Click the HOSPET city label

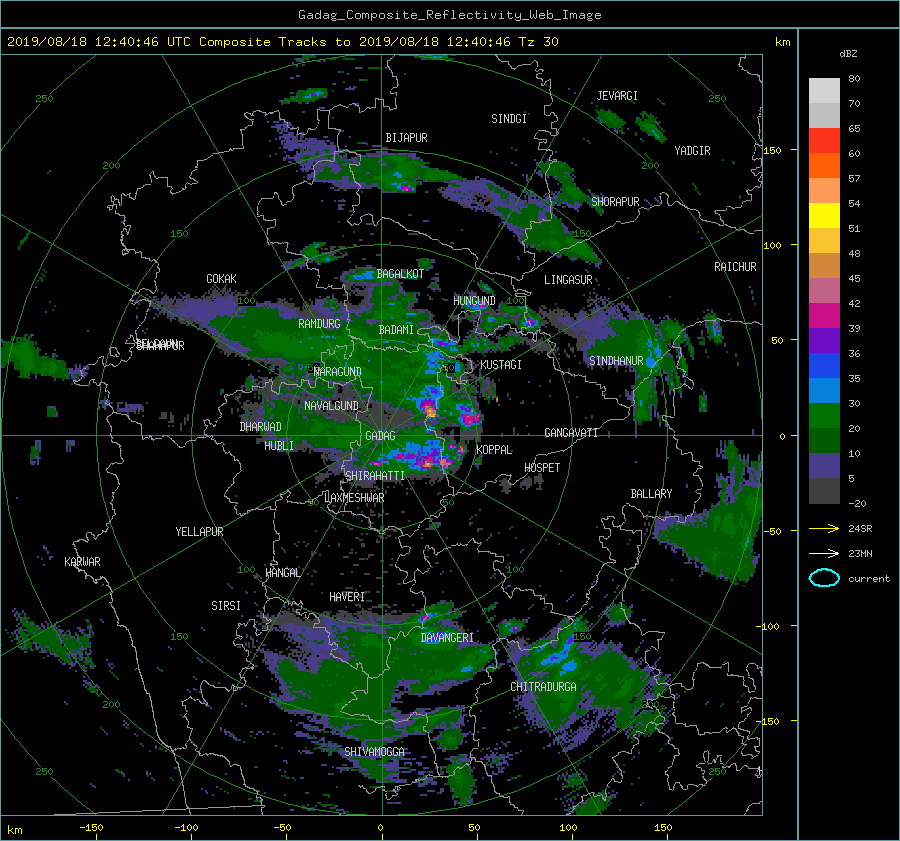coord(542,468)
